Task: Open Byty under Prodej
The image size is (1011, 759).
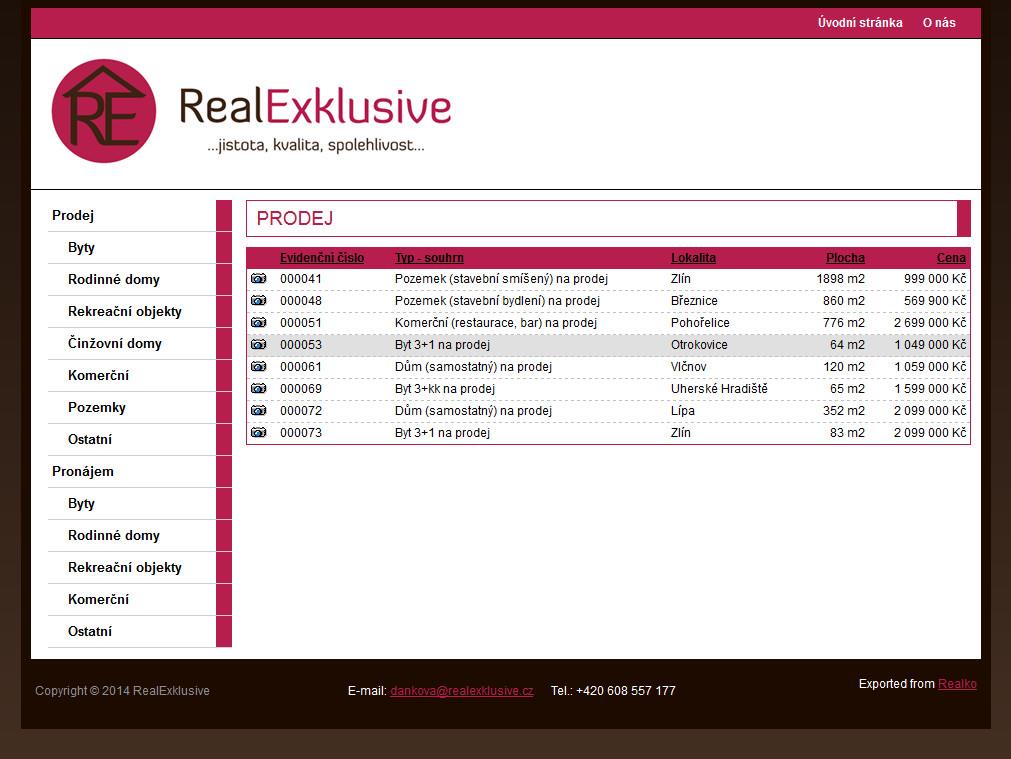Action: click(x=81, y=248)
